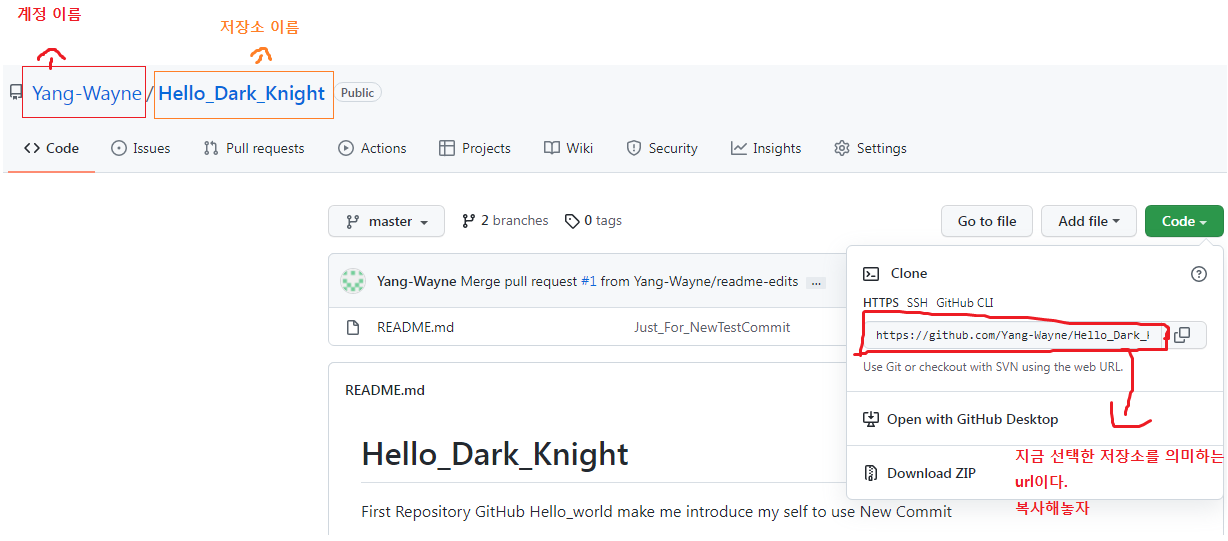Open the Yang-Wayne account link
The width and height of the screenshot is (1228, 541).
(x=87, y=93)
